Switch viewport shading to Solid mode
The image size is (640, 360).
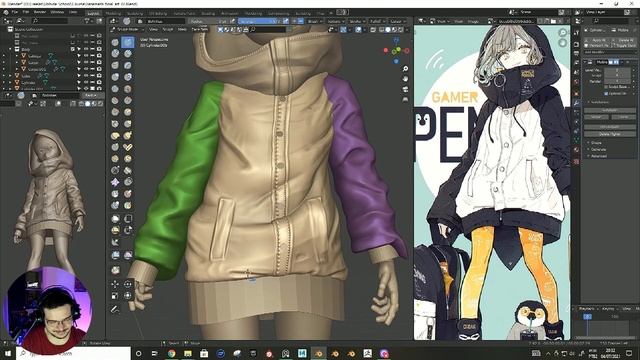tap(388, 29)
